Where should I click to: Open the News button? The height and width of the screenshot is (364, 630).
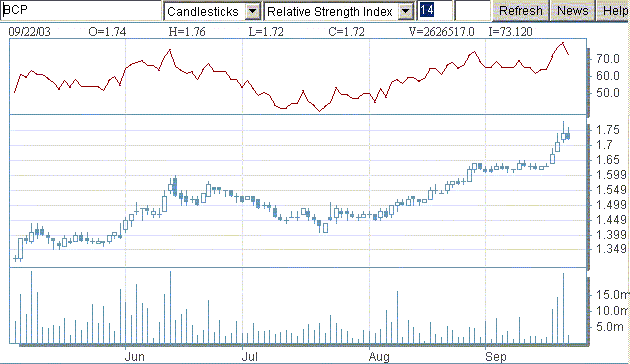pyautogui.click(x=573, y=11)
